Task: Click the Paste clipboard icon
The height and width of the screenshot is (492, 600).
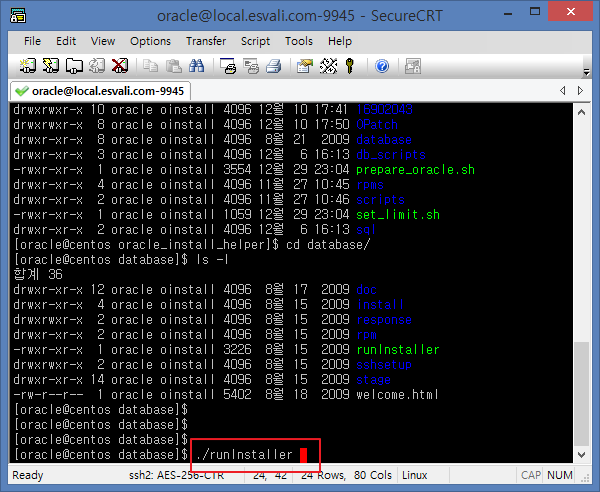Action: coord(174,66)
